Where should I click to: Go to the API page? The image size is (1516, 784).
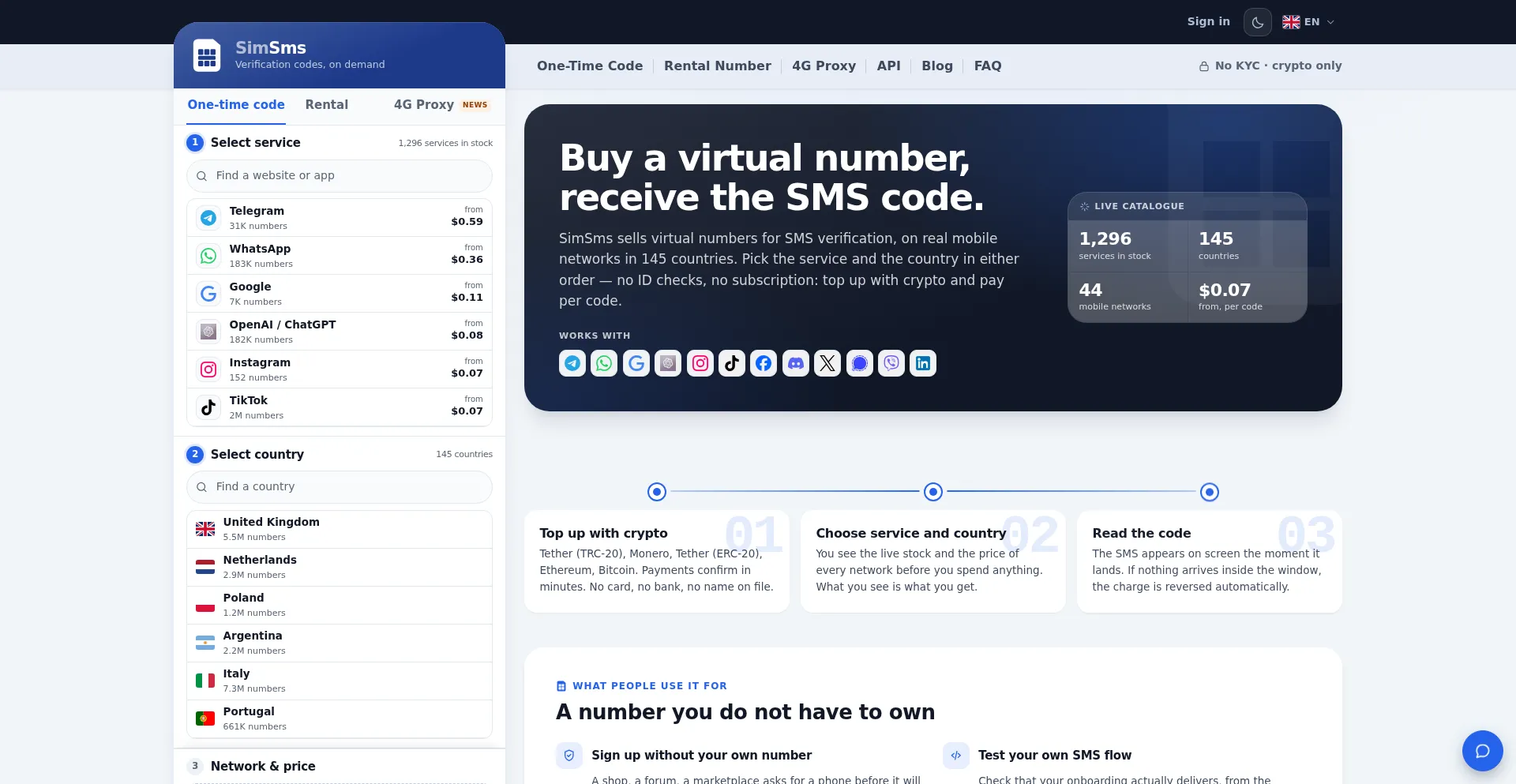(889, 66)
